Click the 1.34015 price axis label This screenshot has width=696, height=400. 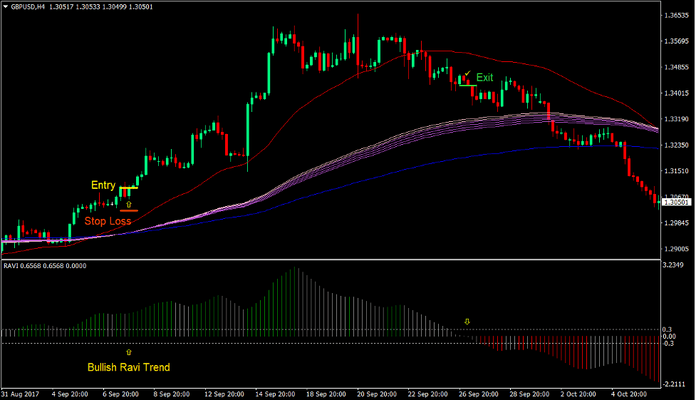tap(676, 93)
